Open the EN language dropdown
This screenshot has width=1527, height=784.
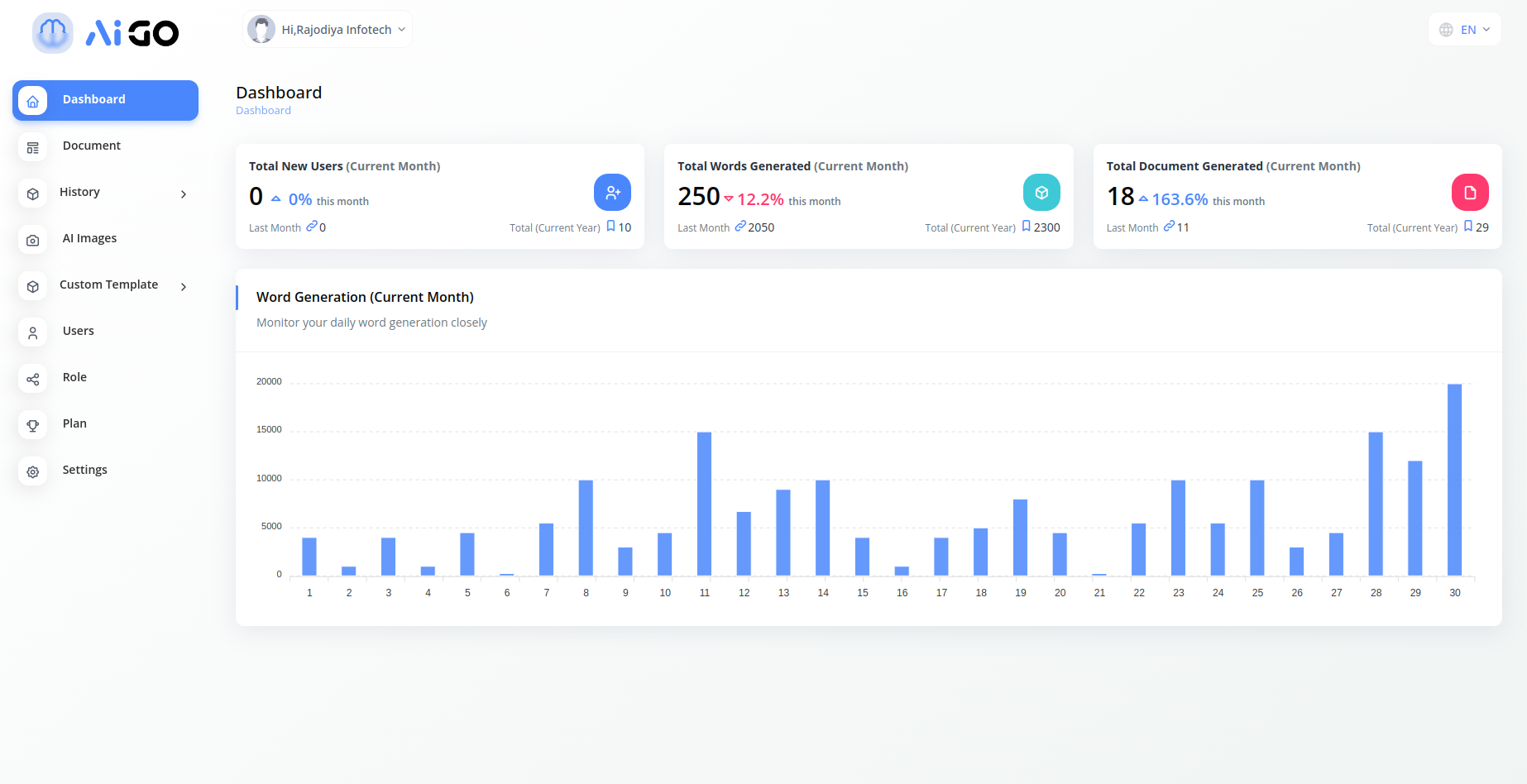point(1464,30)
